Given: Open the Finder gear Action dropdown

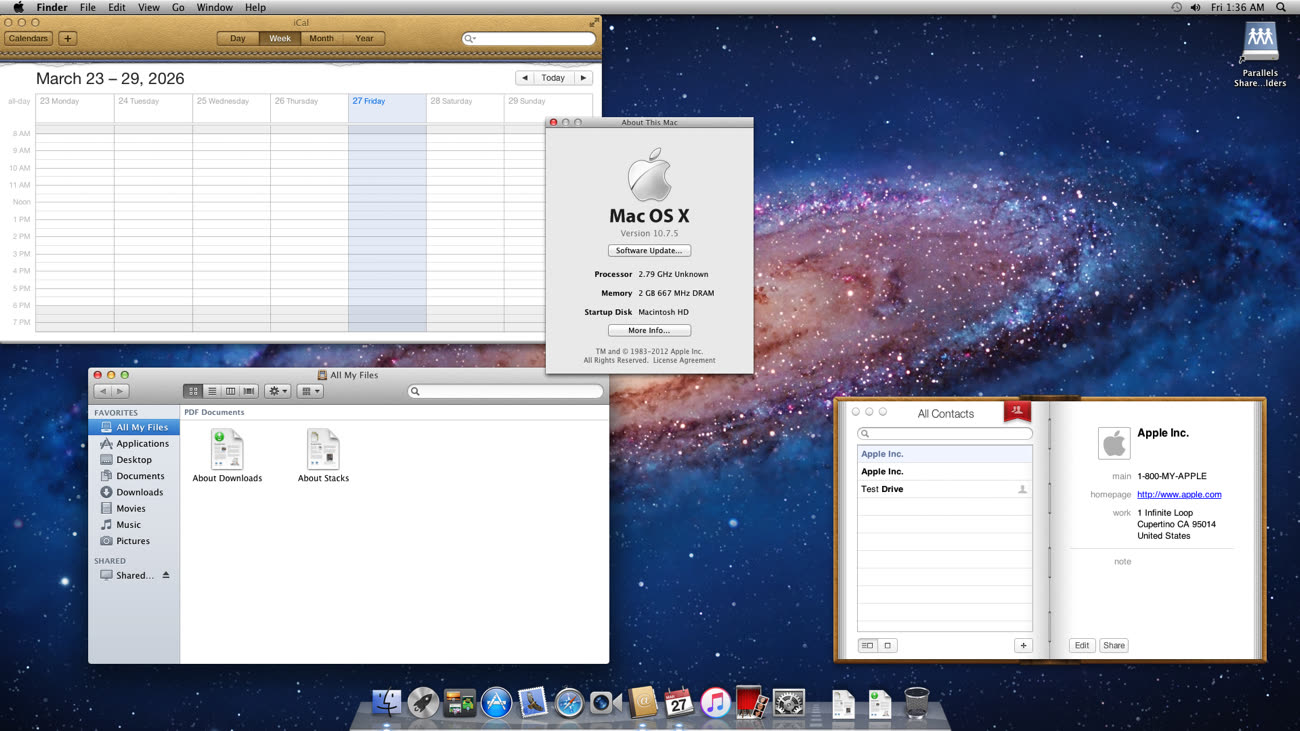Looking at the screenshot, I should (277, 391).
